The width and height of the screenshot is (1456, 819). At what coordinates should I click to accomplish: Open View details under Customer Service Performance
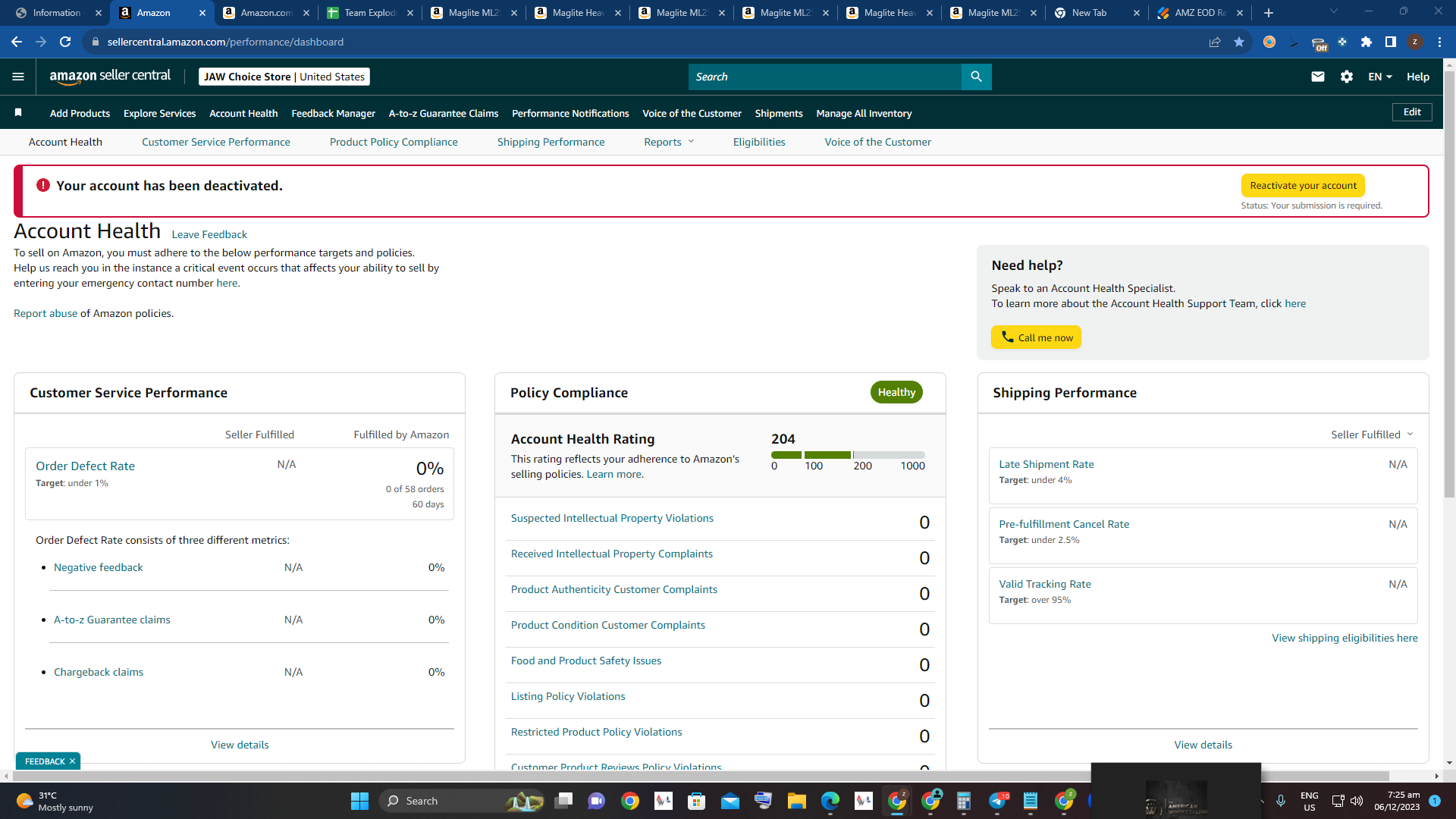(240, 745)
